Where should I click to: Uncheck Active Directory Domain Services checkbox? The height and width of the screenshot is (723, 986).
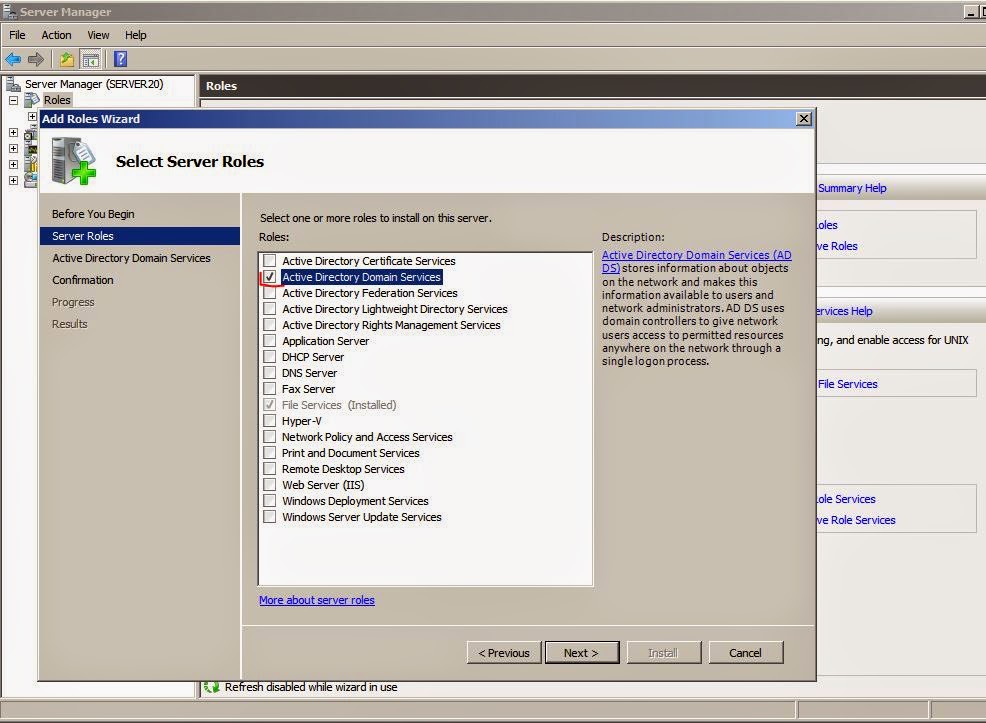pos(269,277)
